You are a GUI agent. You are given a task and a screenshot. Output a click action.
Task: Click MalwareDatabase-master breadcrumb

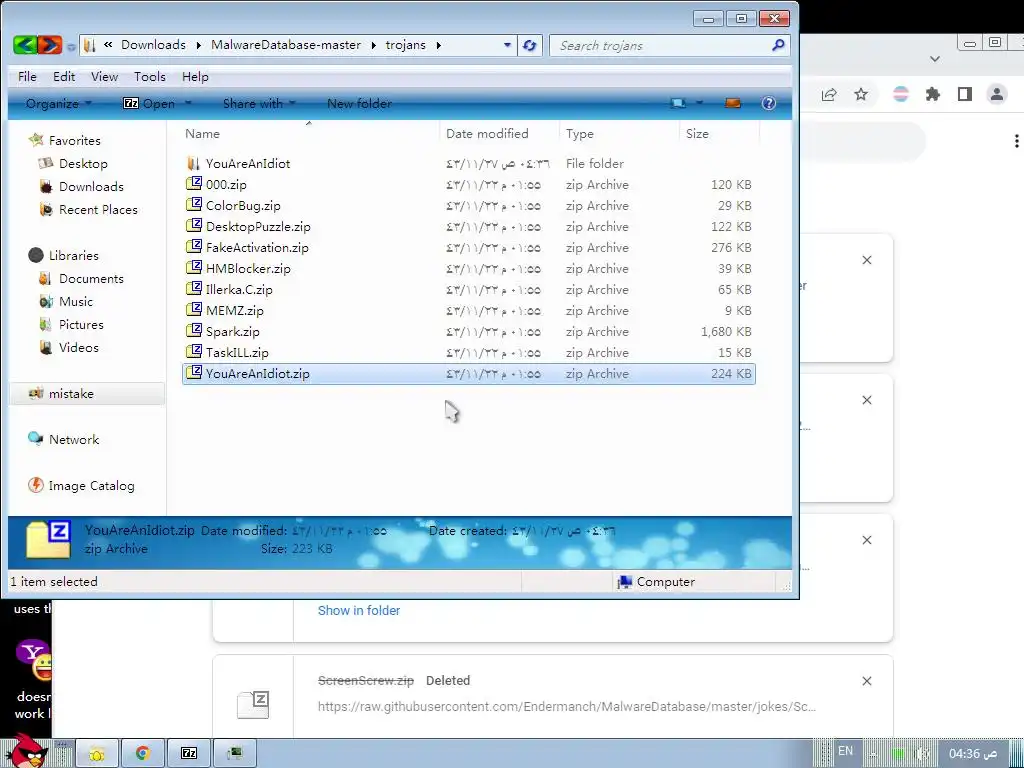[286, 44]
